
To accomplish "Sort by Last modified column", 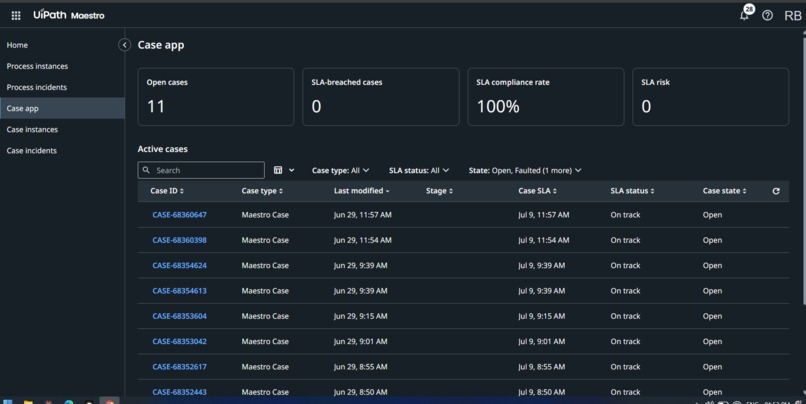I will click(x=361, y=191).
